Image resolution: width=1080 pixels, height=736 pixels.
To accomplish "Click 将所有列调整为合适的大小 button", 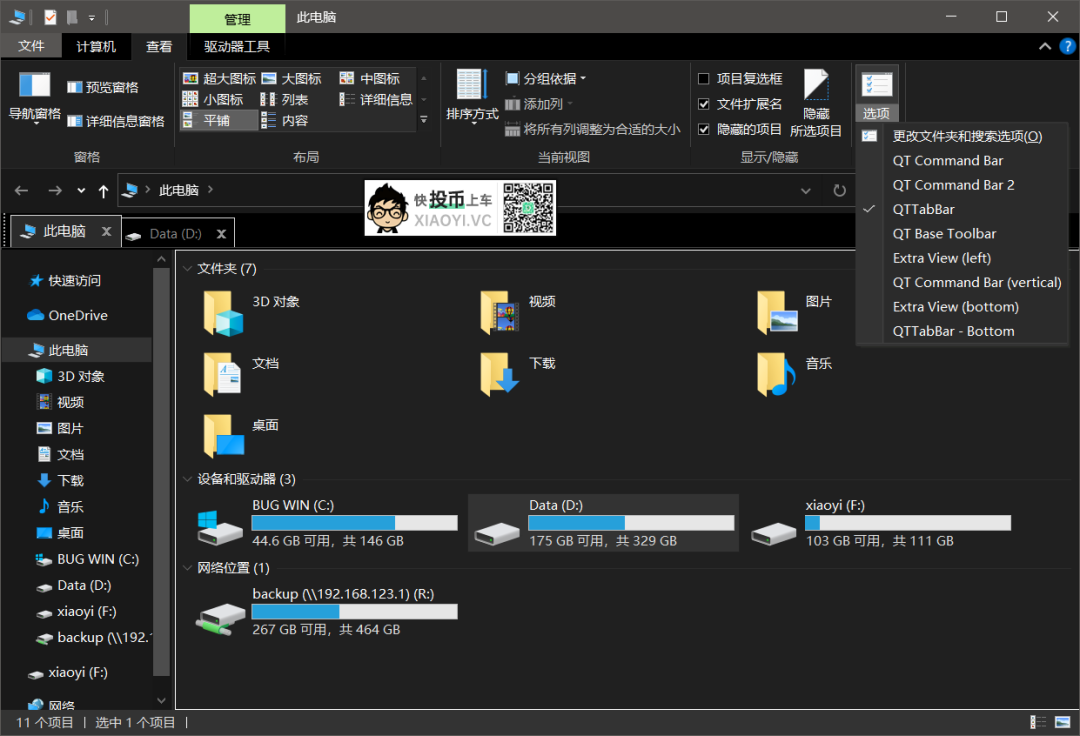I will (x=592, y=129).
